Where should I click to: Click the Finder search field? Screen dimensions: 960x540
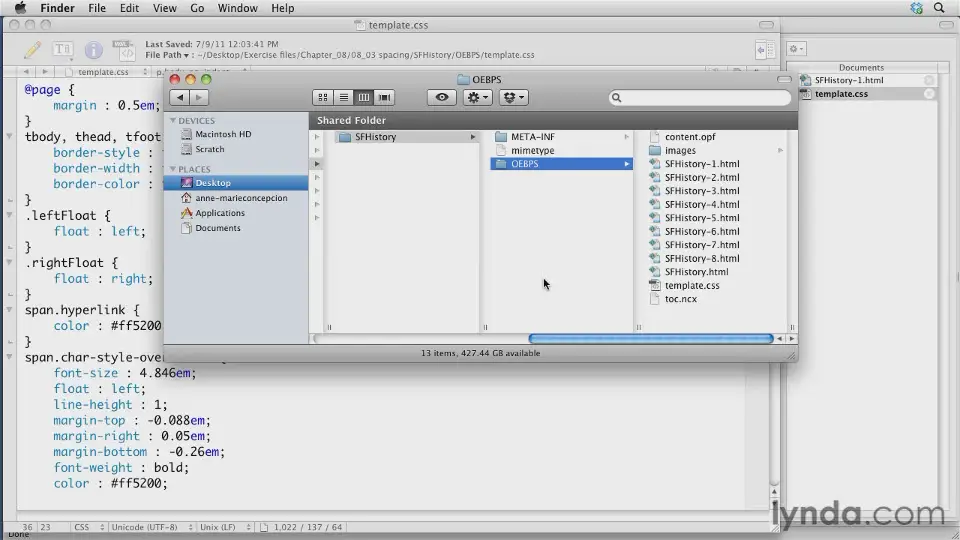700,97
